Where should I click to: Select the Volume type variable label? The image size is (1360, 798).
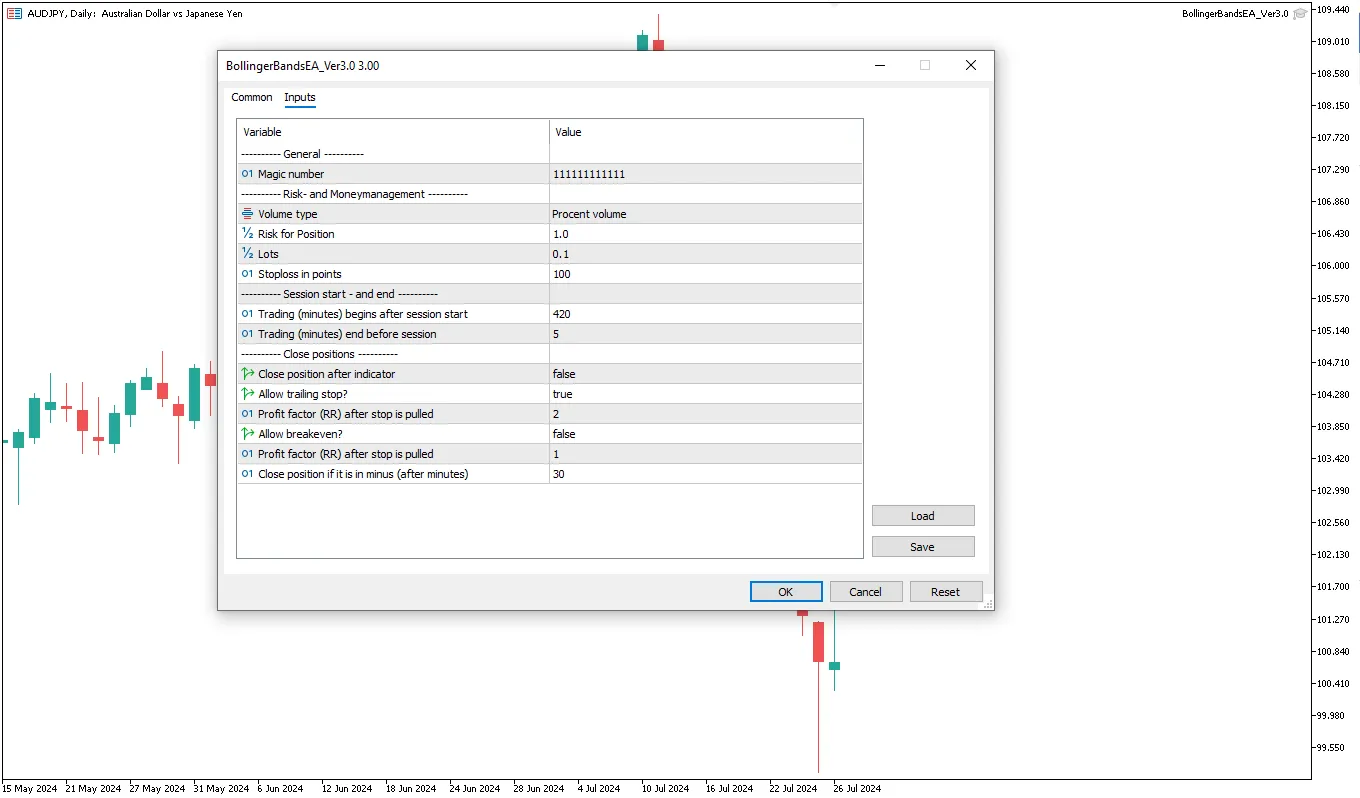point(288,214)
